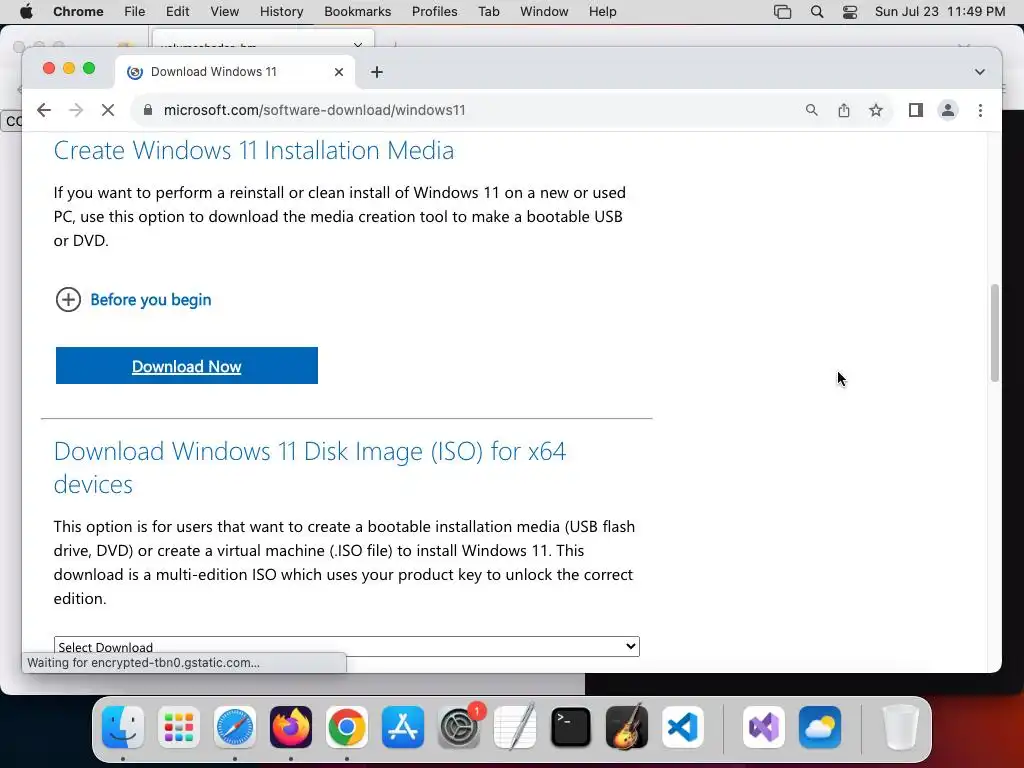
Task: Open the Tab menu
Action: (488, 12)
